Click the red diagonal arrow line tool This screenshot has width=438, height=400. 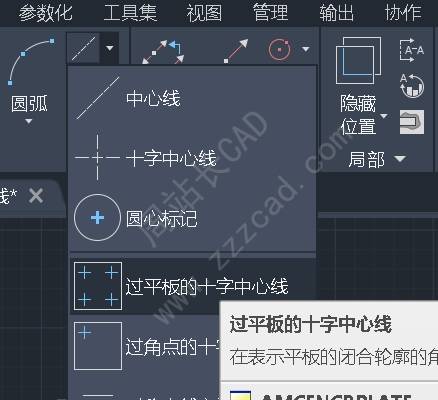pos(236,51)
